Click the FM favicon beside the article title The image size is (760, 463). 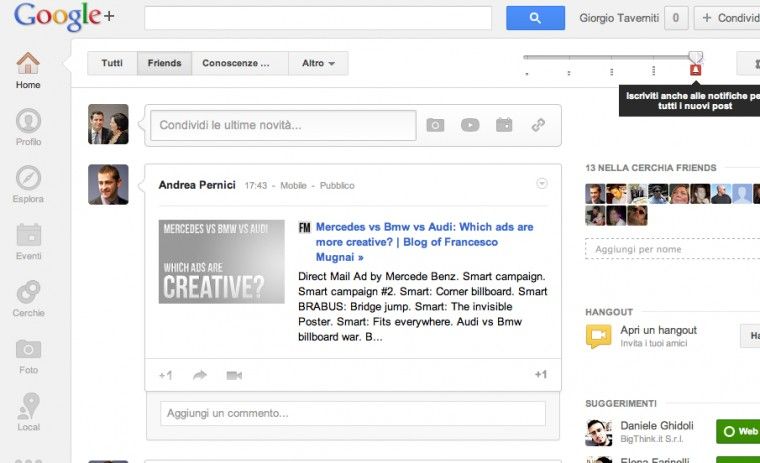point(304,227)
